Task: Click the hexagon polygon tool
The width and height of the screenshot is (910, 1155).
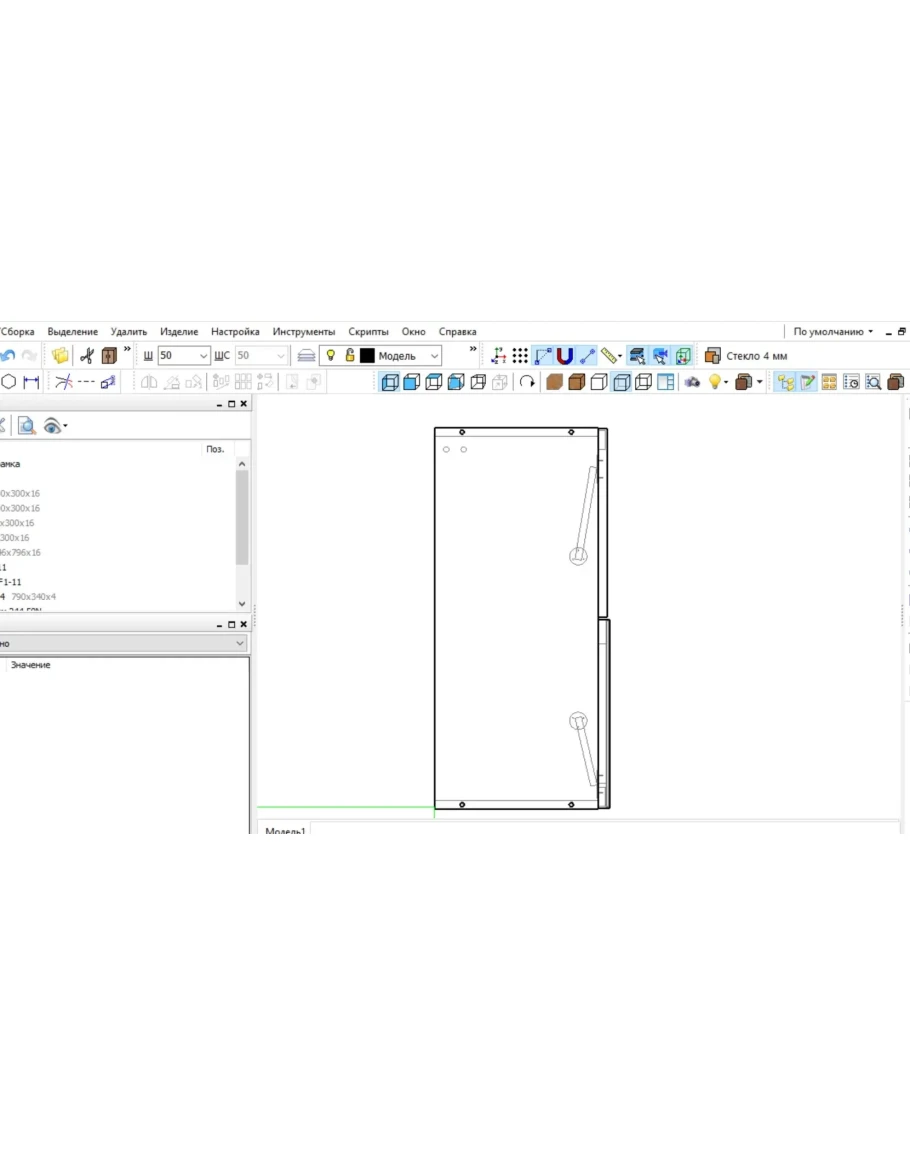Action: click(9, 382)
